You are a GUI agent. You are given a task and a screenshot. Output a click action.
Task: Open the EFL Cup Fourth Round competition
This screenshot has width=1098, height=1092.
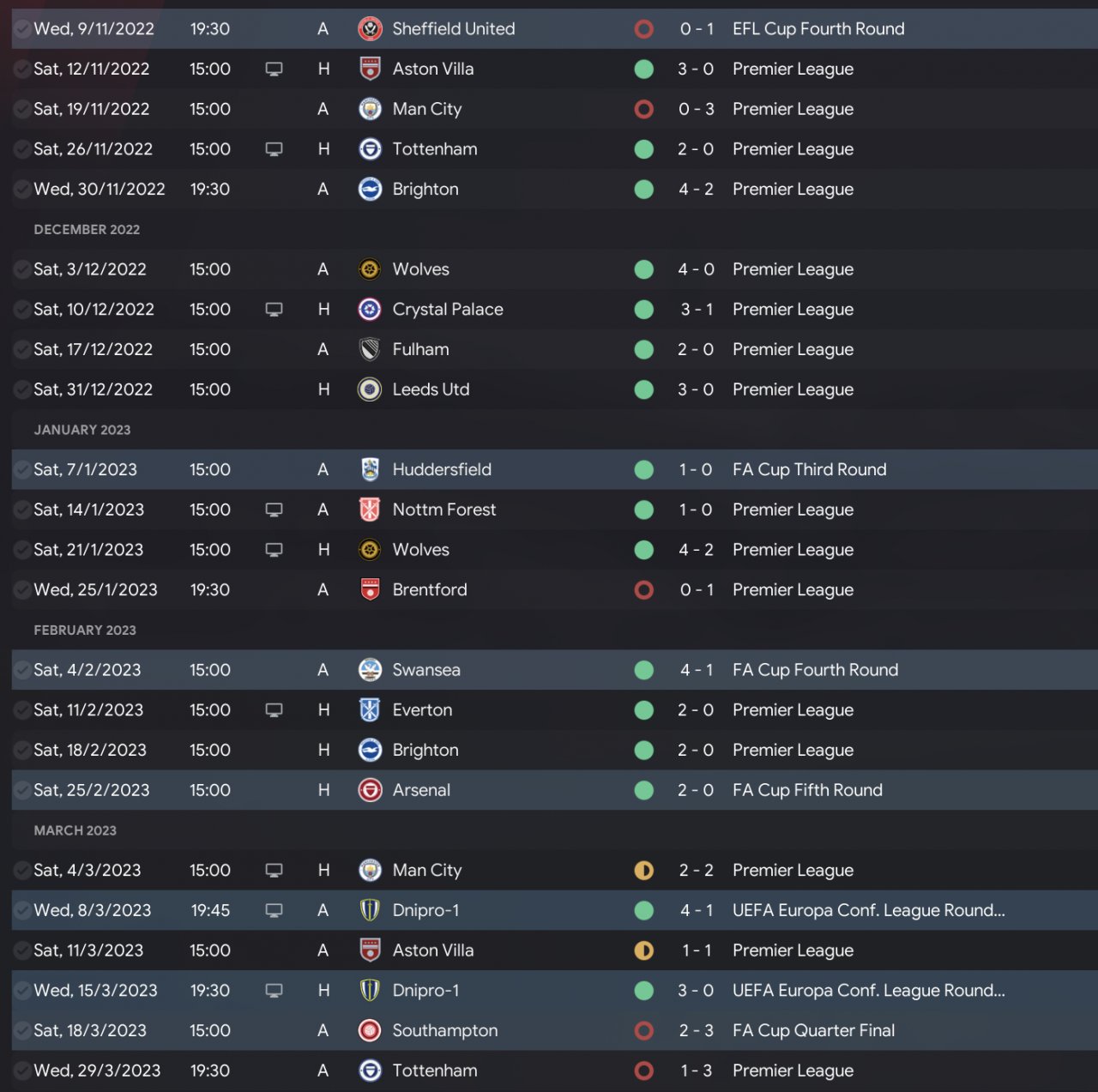point(818,29)
